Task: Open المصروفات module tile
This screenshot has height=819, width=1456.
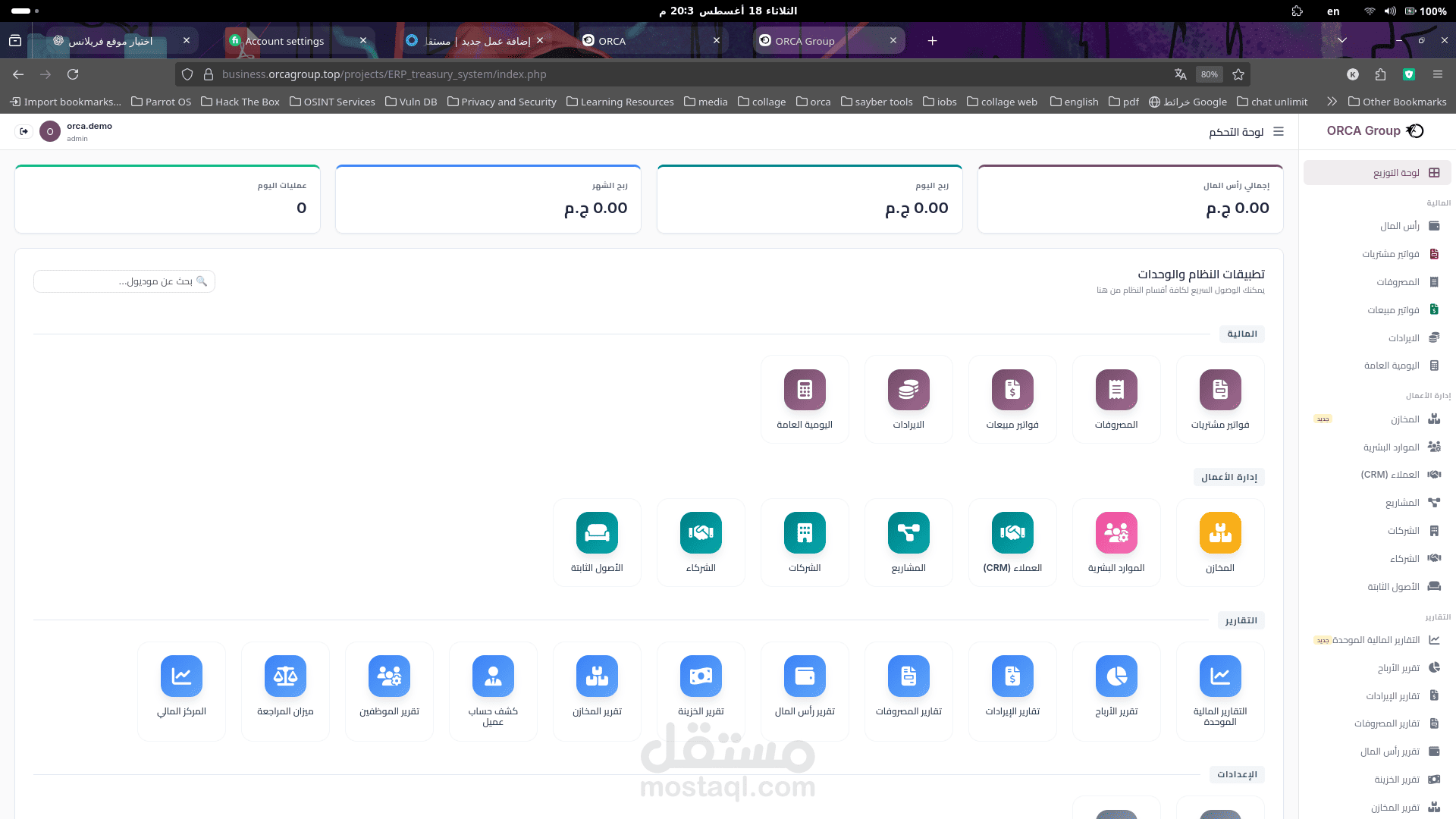Action: [1116, 399]
